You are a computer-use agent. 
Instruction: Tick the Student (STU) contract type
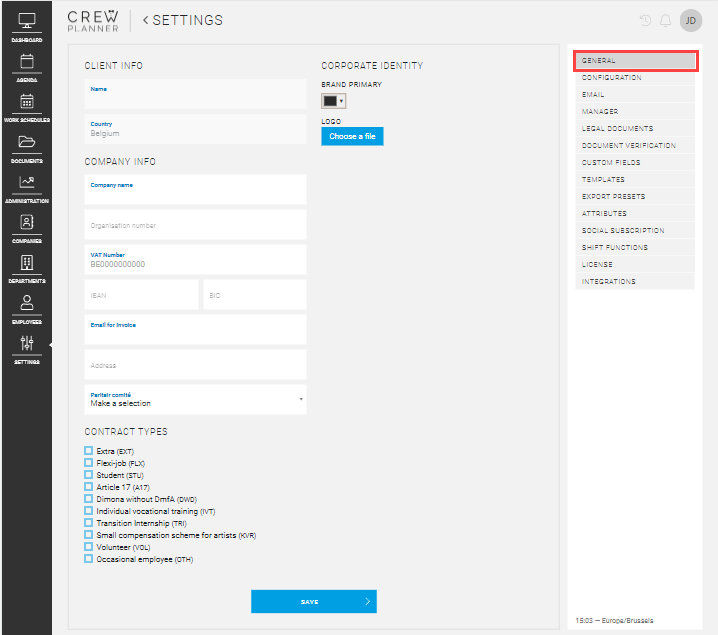pos(89,475)
